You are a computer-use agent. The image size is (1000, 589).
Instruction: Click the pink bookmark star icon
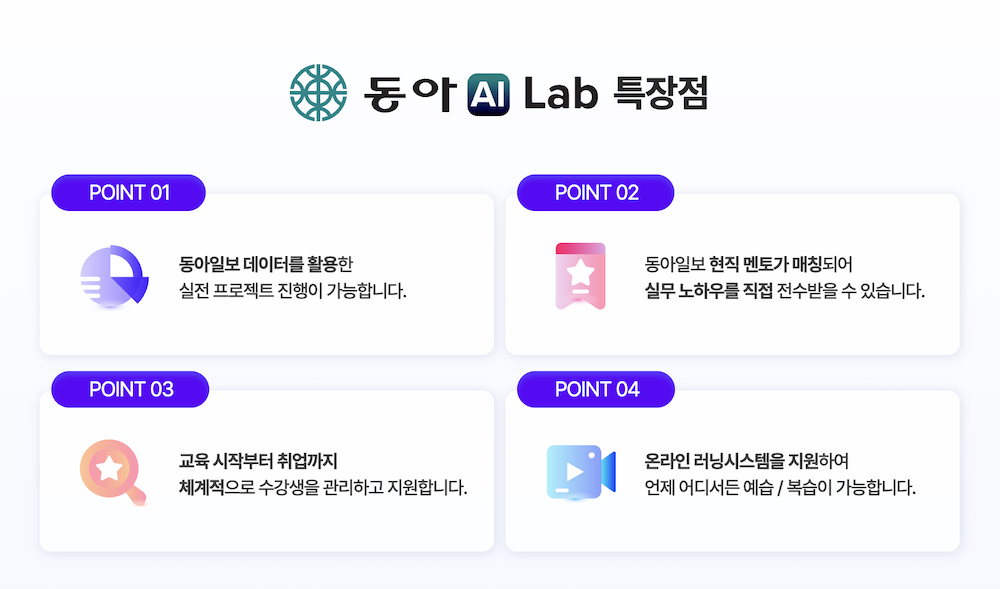[x=581, y=275]
